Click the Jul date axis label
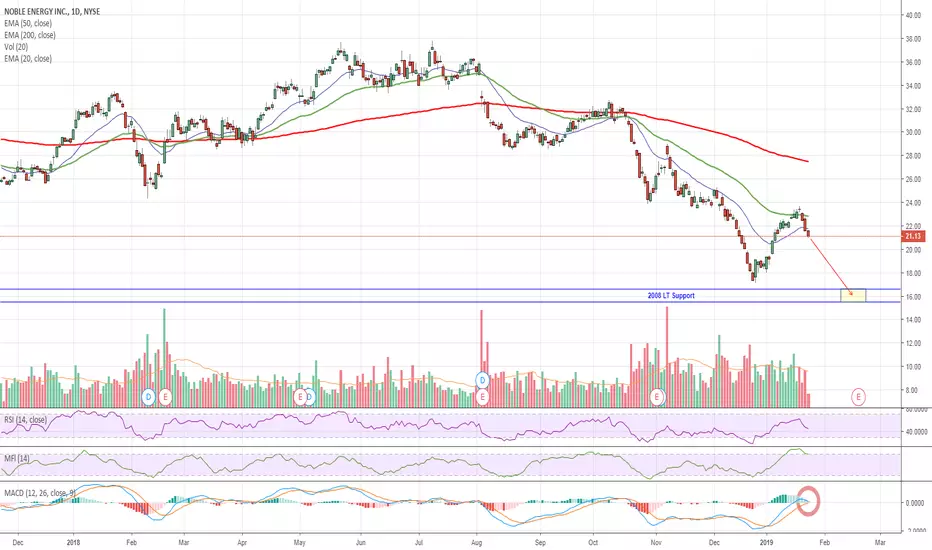This screenshot has height=550, width=932. (418, 542)
